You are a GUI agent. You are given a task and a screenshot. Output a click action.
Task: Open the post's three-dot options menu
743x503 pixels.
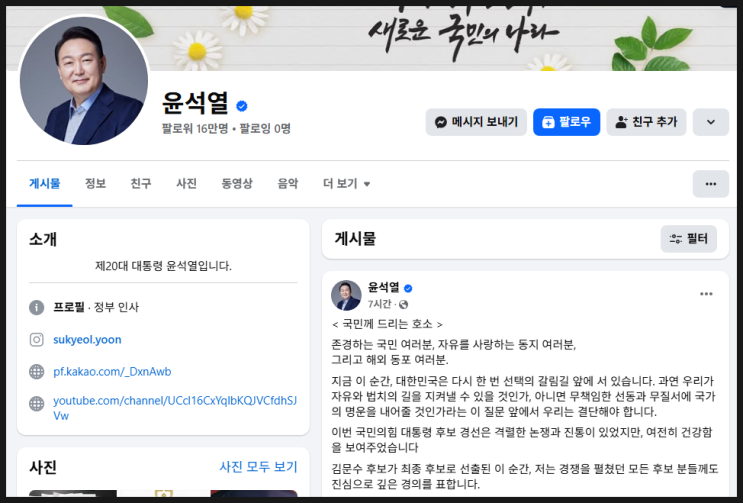pyautogui.click(x=706, y=294)
